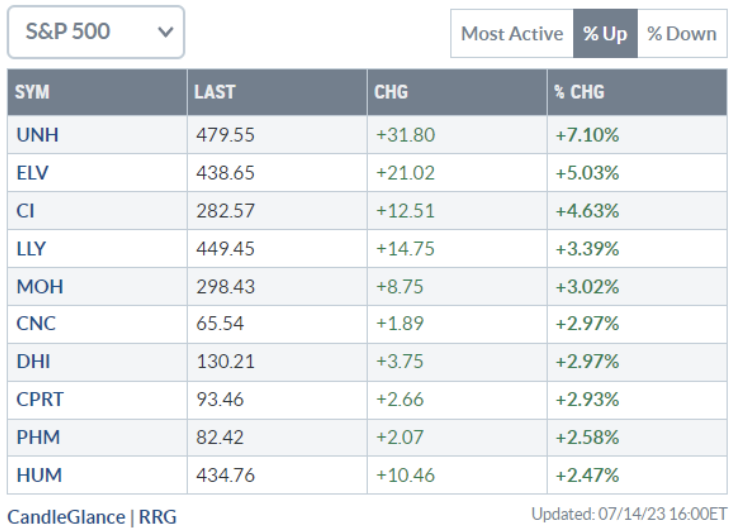
Task: Open the ELV symbol link
Action: click(x=33, y=173)
